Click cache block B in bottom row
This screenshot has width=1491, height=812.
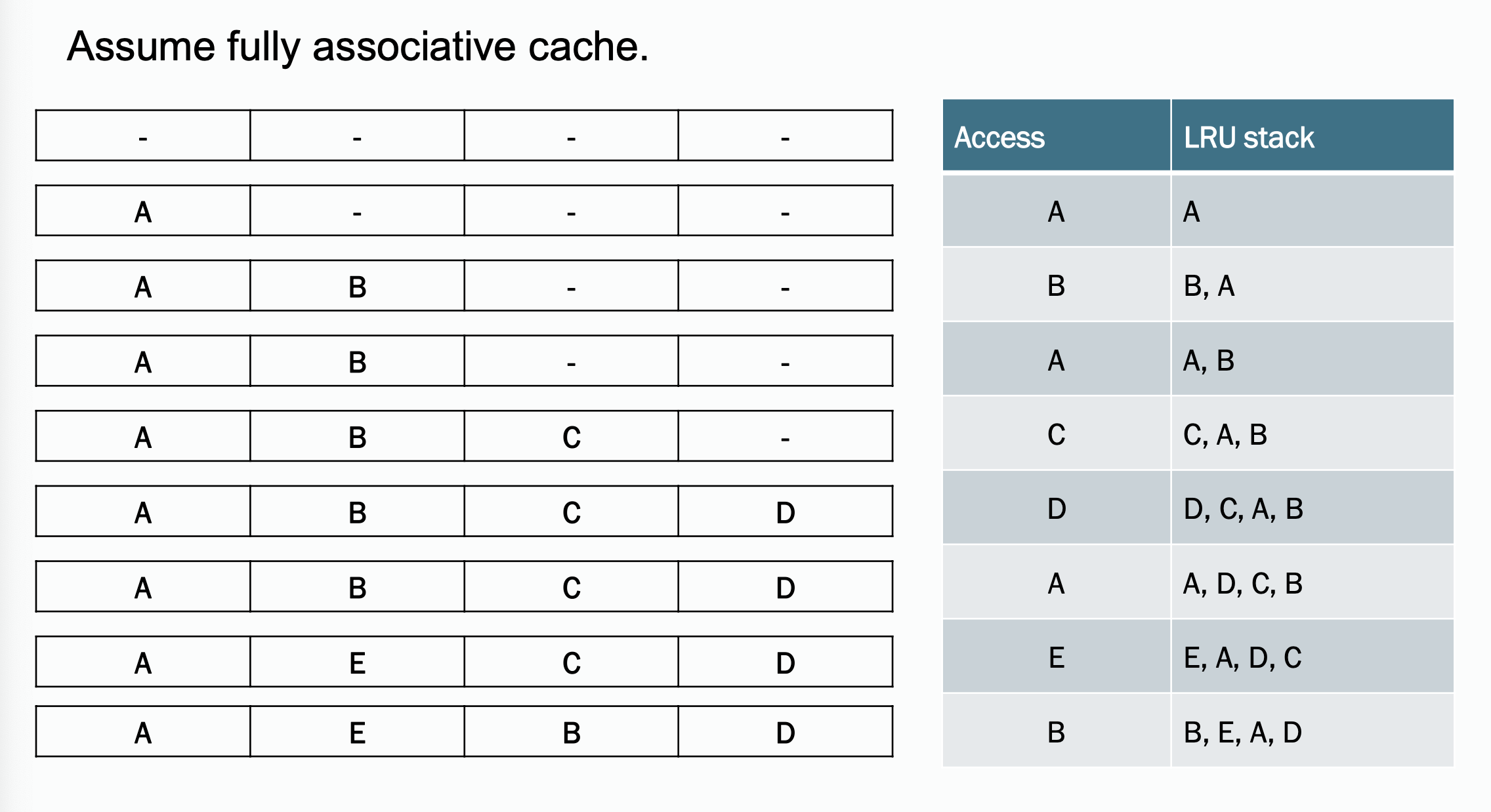pos(571,731)
